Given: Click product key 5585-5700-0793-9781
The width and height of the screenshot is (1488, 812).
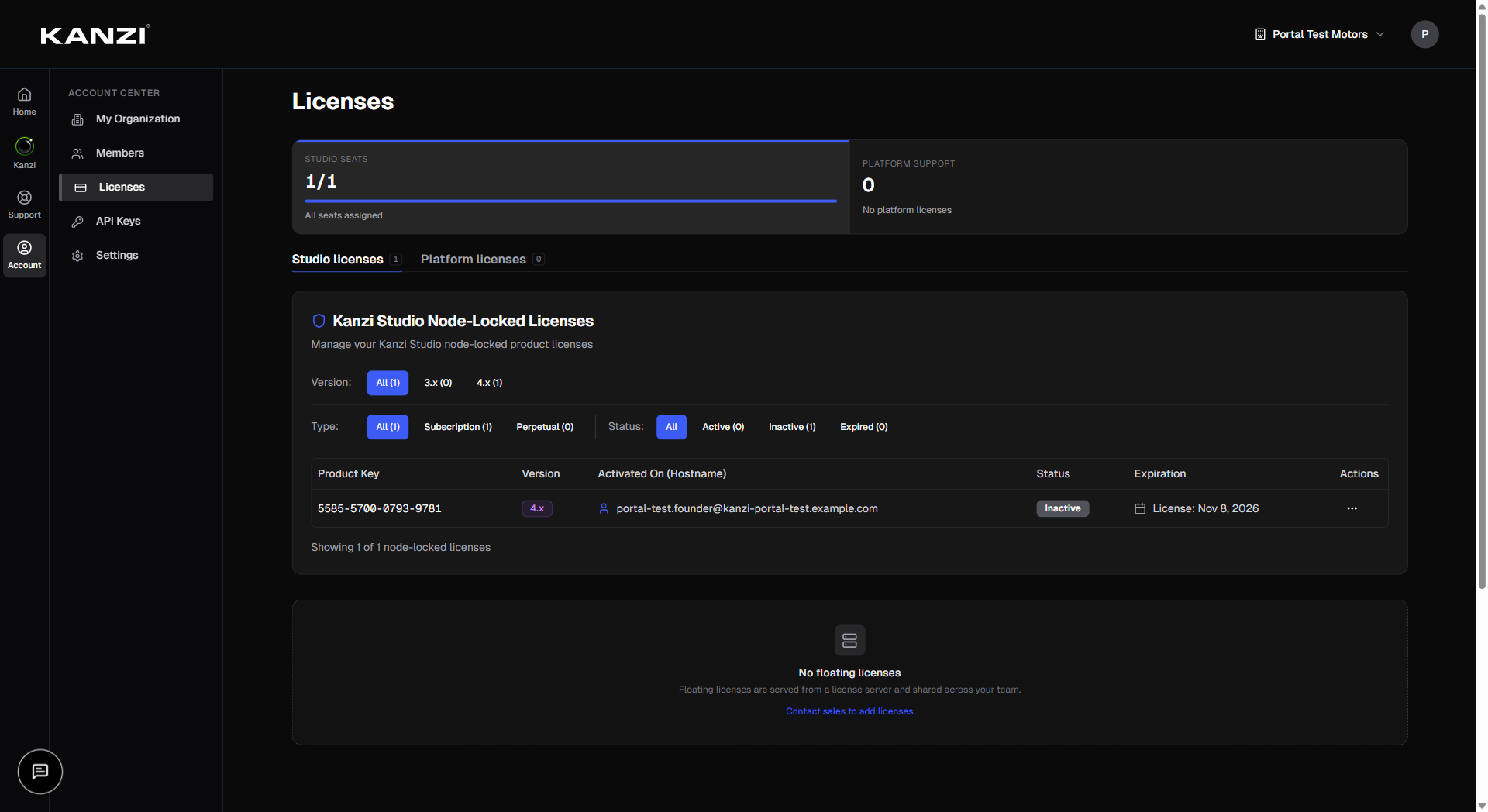Looking at the screenshot, I should coord(380,509).
